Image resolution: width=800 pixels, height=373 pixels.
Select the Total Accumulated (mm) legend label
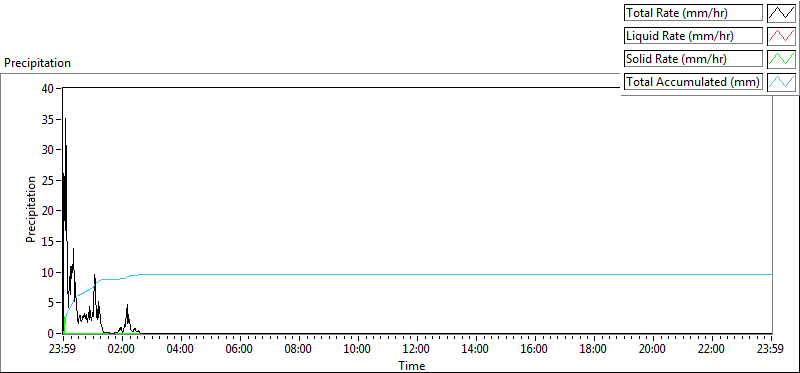coord(693,81)
